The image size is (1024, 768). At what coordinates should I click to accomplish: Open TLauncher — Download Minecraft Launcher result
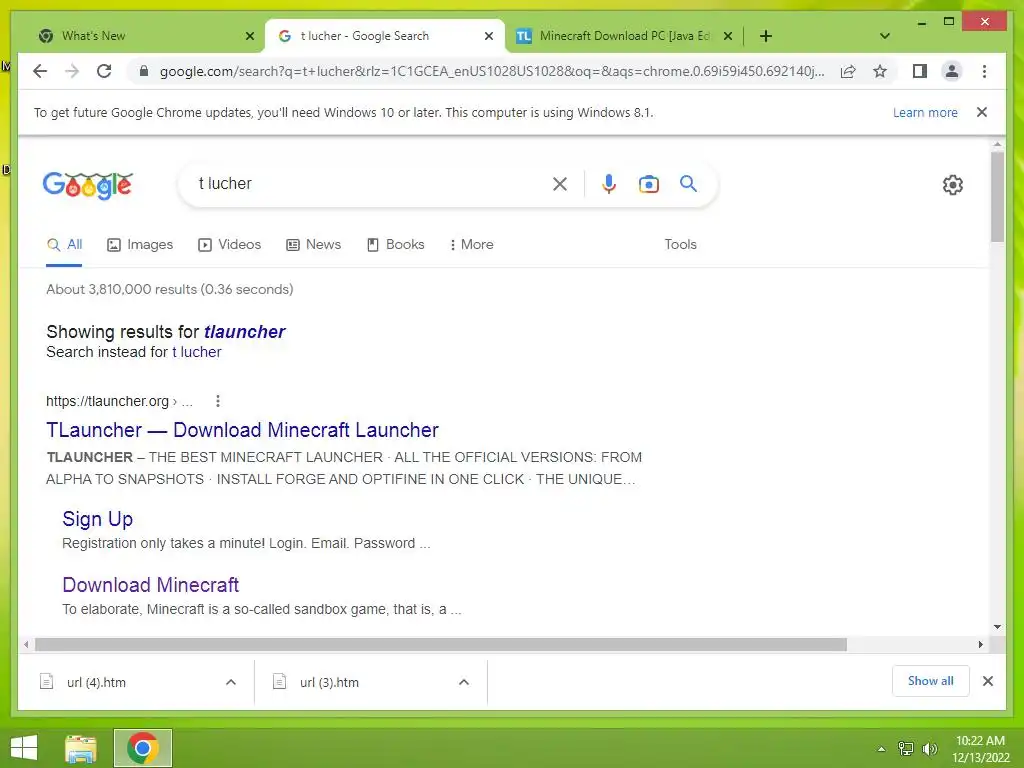tap(242, 430)
